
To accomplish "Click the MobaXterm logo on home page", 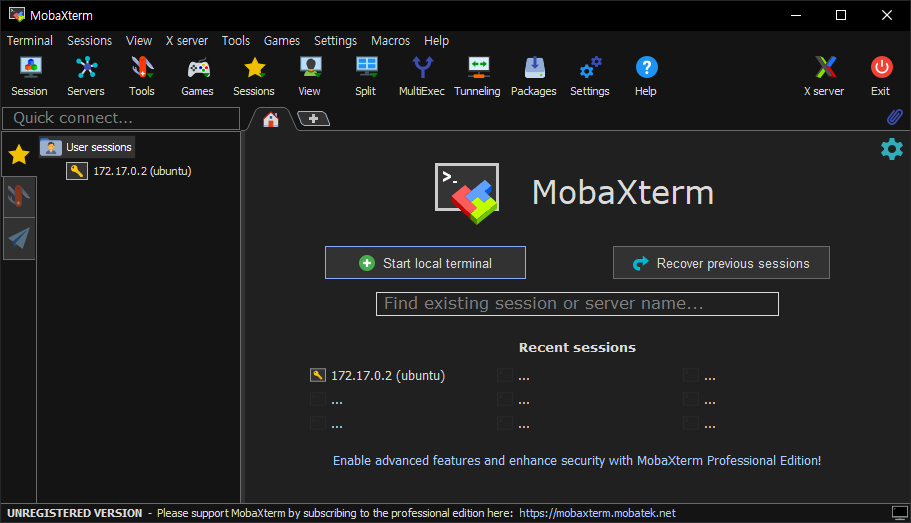I will coord(467,193).
